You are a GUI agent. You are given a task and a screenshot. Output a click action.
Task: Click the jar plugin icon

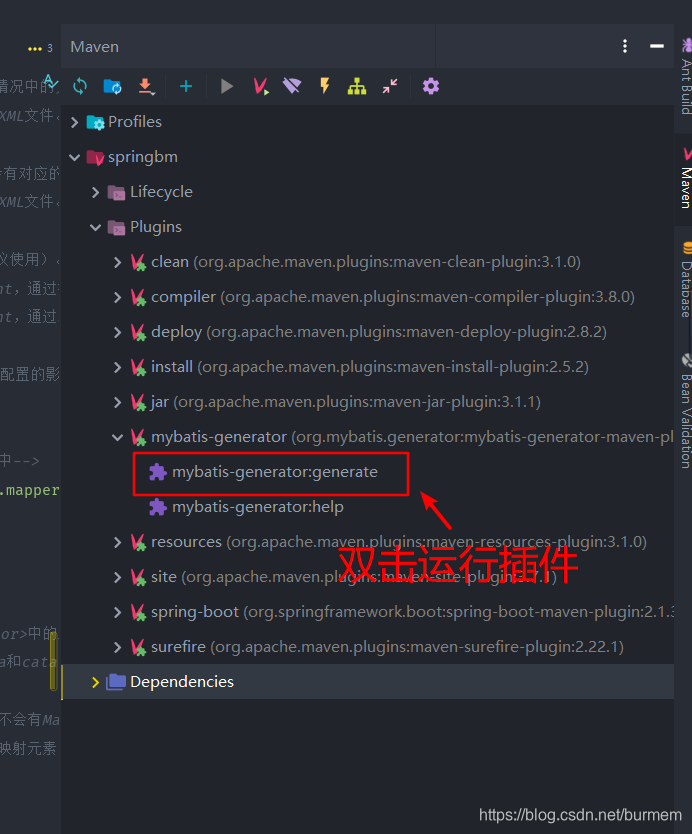[138, 402]
